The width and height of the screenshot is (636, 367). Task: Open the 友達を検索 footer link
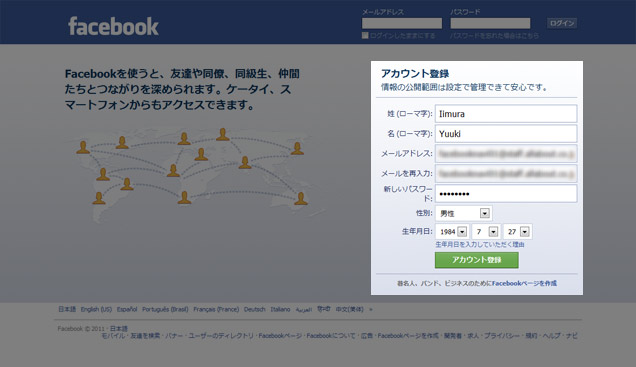coord(145,336)
